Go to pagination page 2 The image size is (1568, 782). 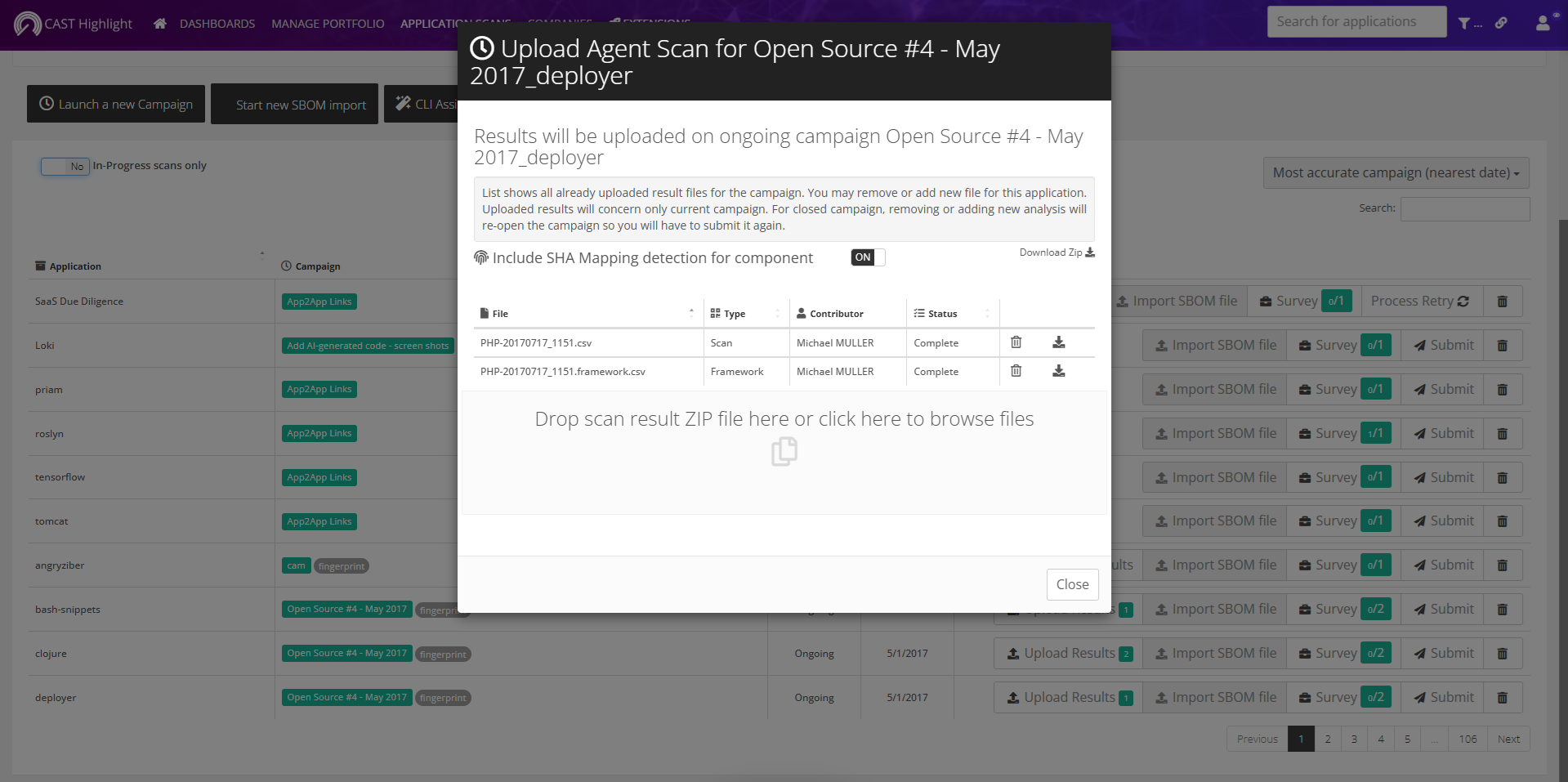click(1328, 739)
